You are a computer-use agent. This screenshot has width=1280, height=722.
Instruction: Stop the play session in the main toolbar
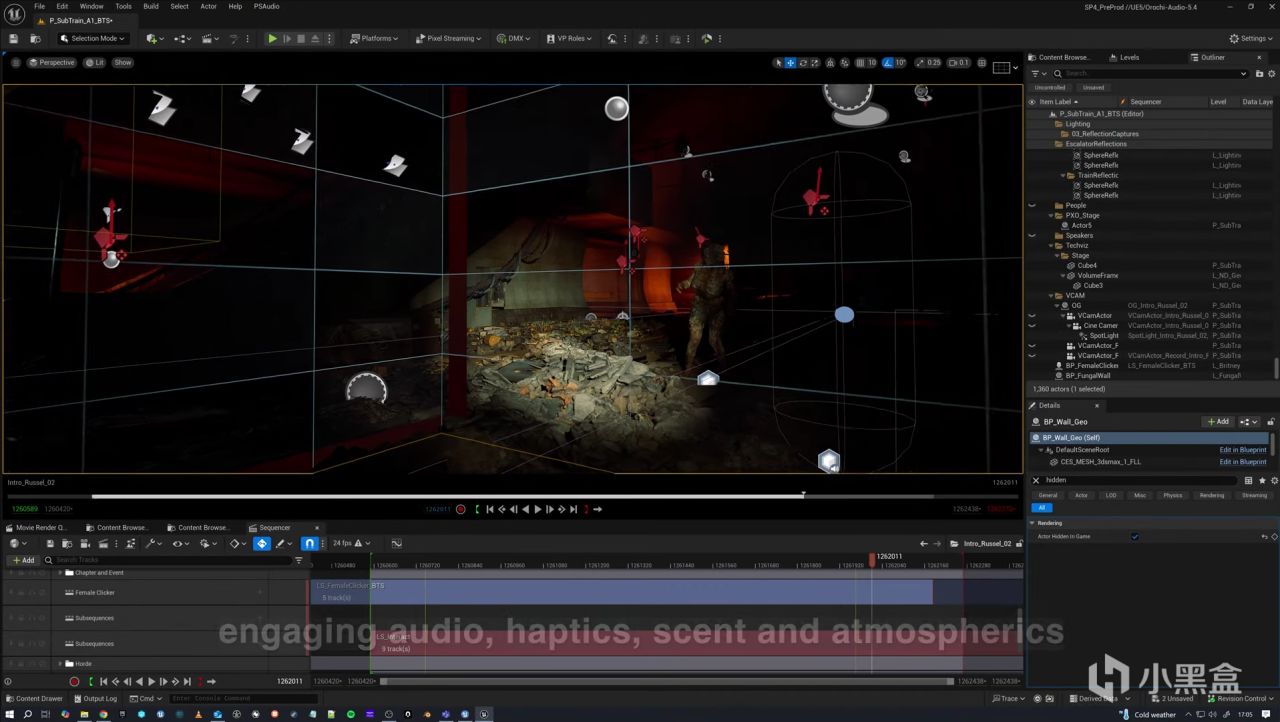[301, 38]
